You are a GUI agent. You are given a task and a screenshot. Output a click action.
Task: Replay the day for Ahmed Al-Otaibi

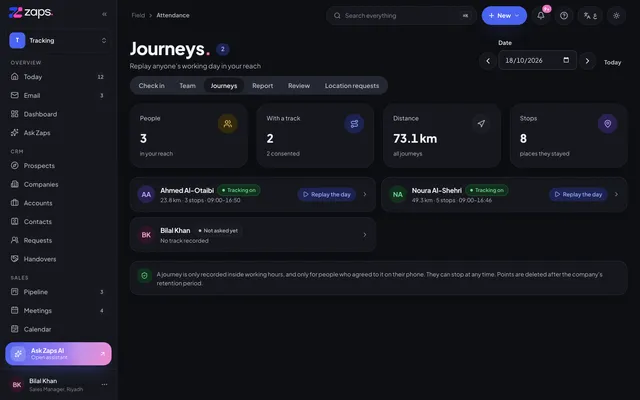[327, 195]
